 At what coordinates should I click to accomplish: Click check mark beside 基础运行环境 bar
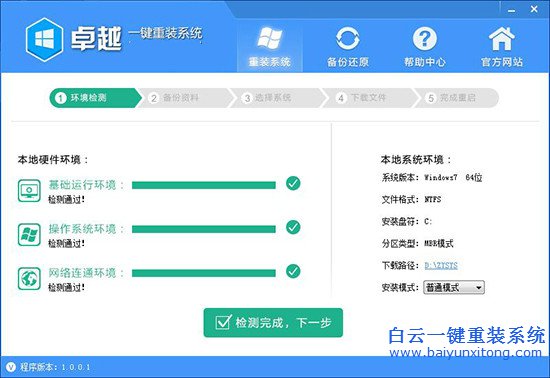293,183
